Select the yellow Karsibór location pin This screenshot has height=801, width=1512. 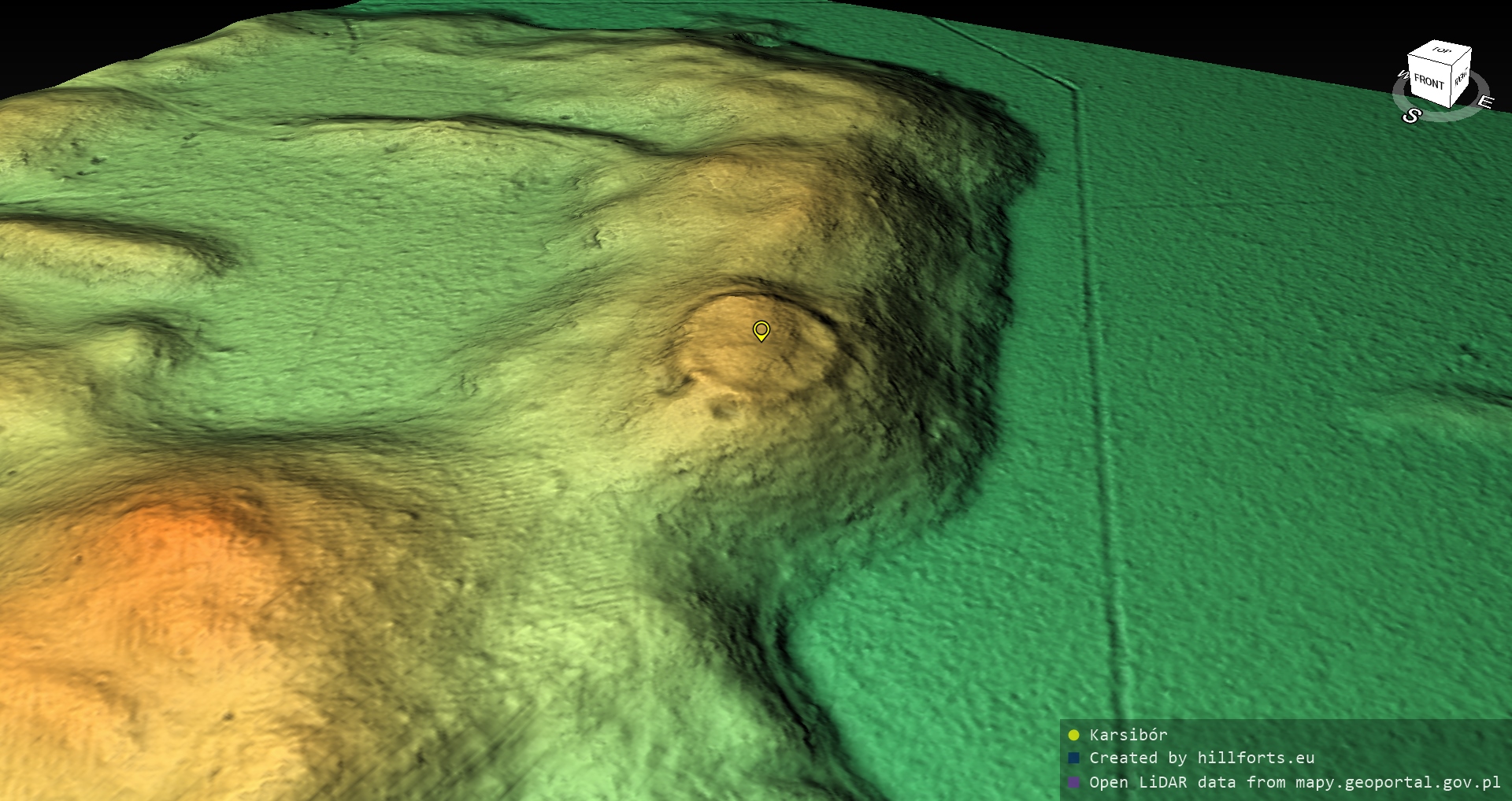(x=761, y=330)
